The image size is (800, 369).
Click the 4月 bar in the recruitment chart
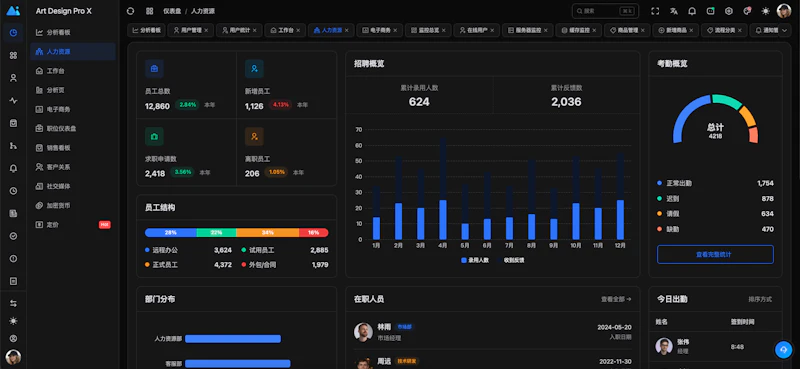443,219
